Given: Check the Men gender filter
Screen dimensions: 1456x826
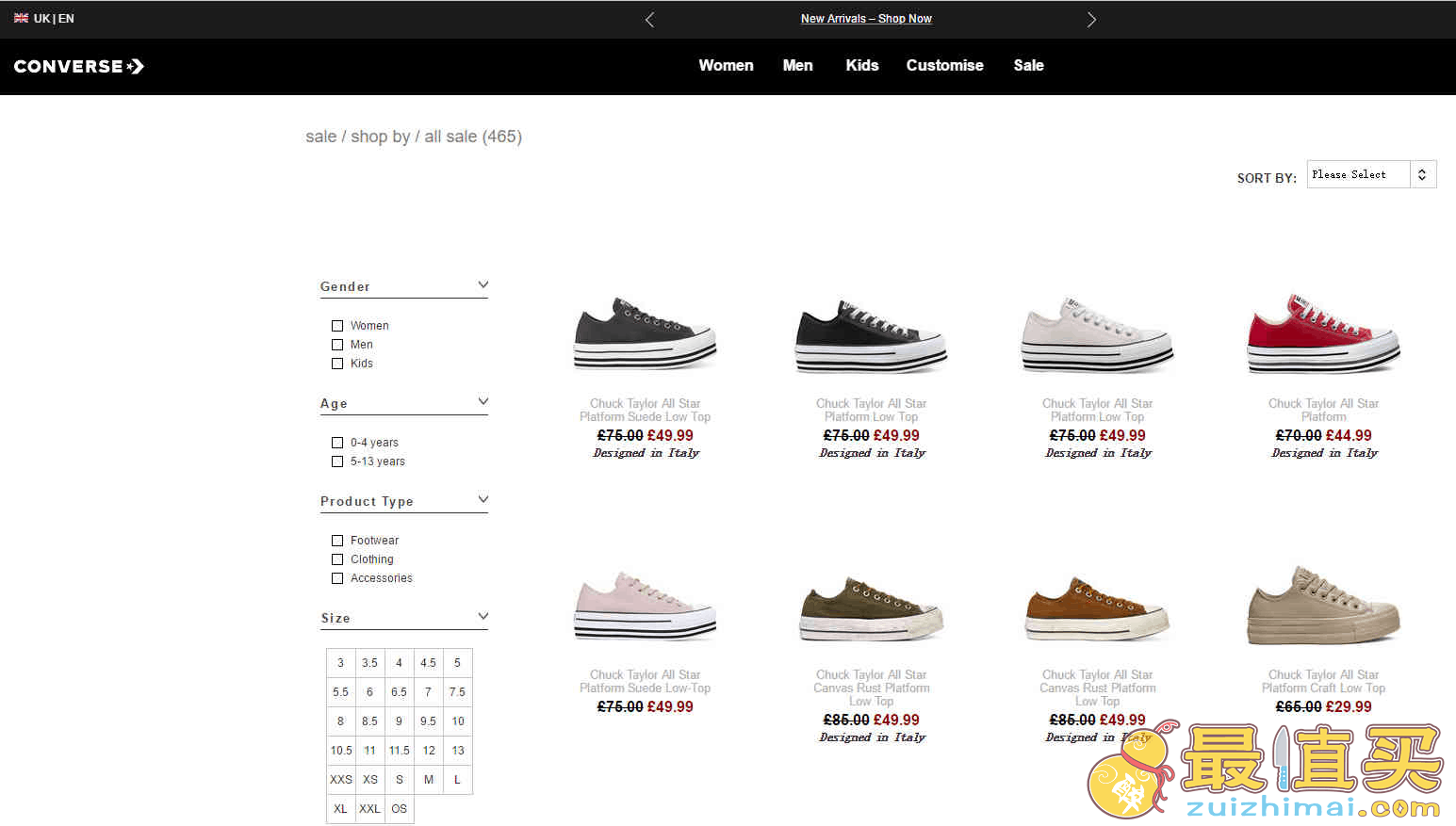Looking at the screenshot, I should click(337, 345).
